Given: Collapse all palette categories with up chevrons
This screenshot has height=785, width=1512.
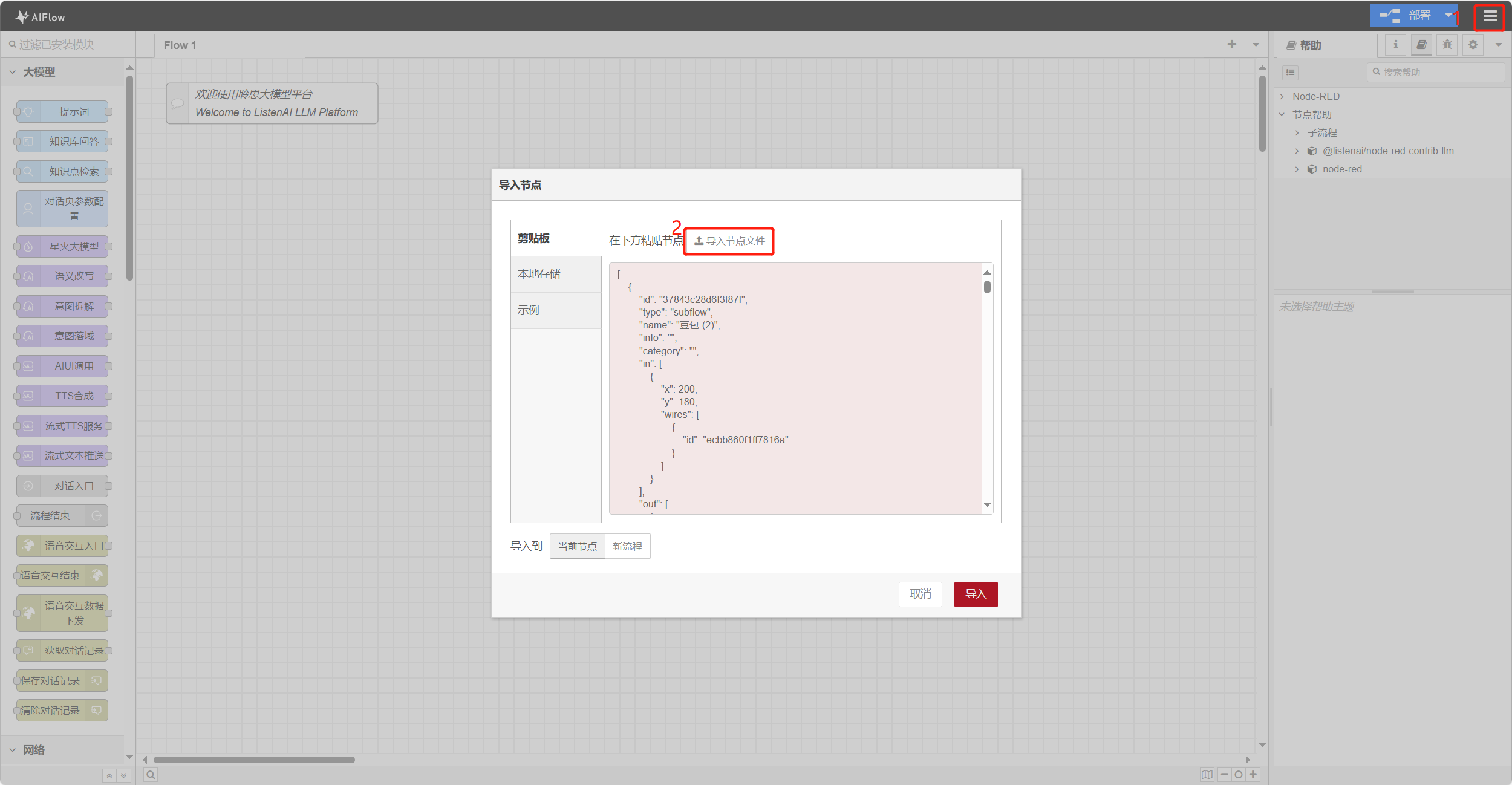Looking at the screenshot, I should pos(109,775).
